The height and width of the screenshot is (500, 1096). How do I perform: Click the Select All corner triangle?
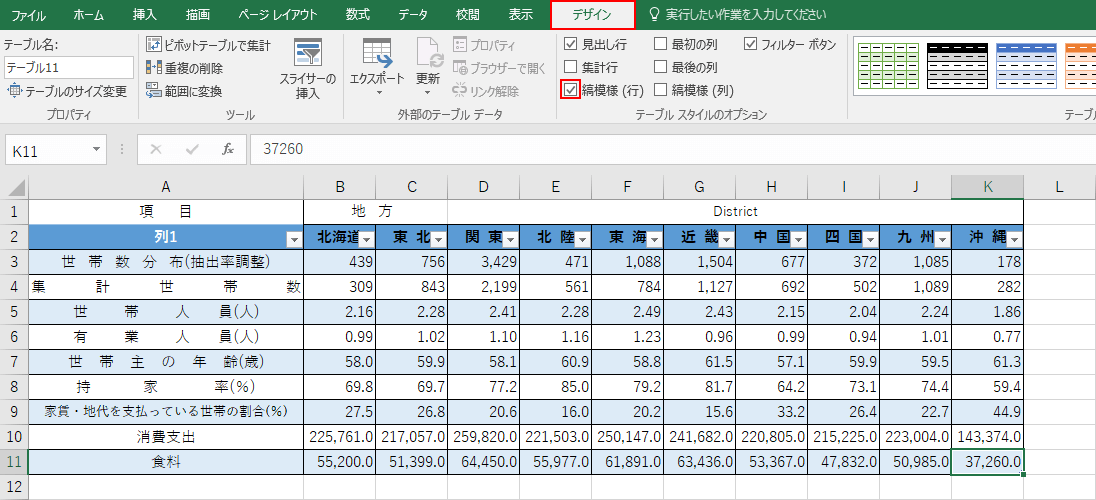[x=15, y=187]
